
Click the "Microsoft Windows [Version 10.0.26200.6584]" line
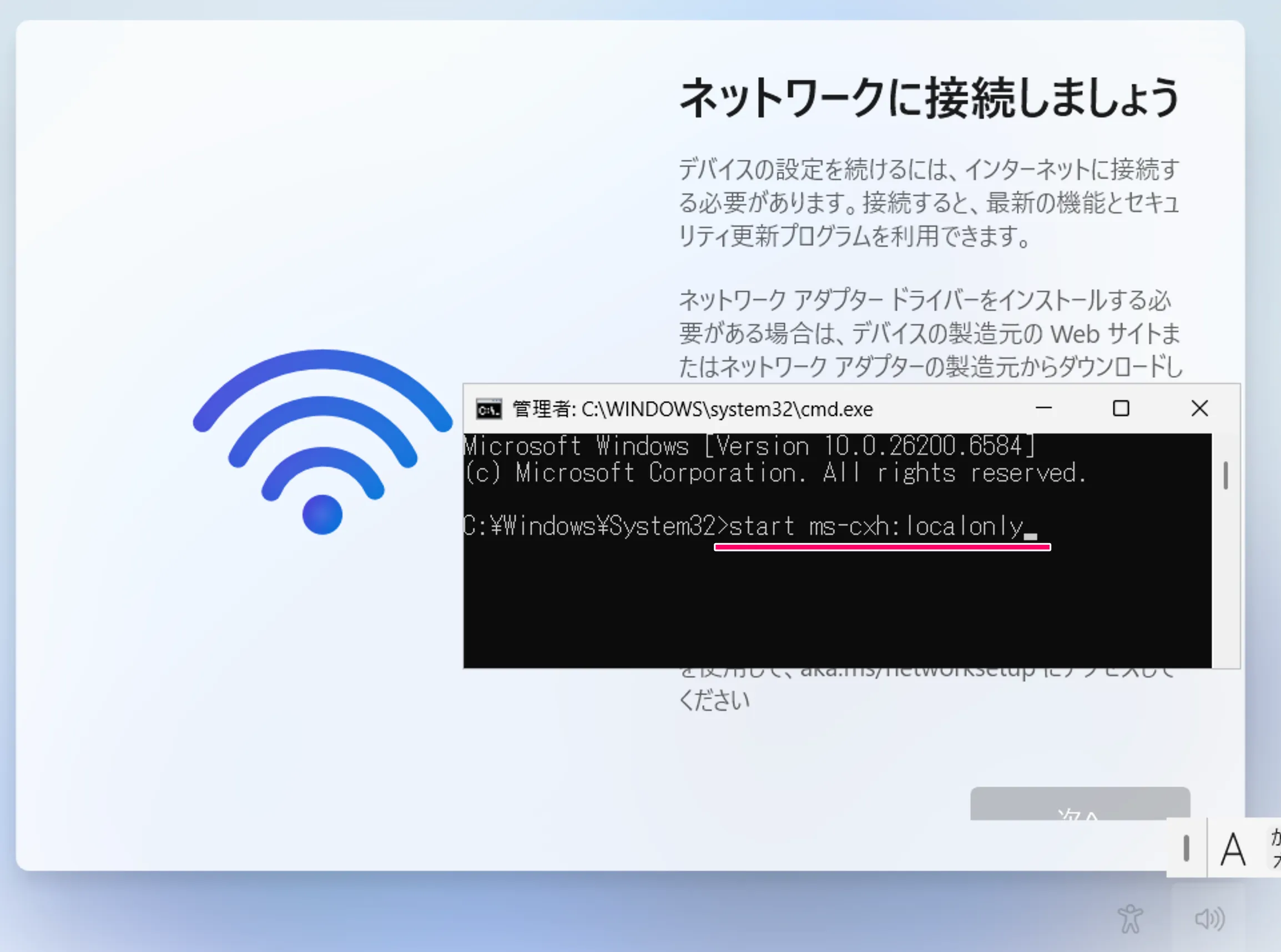pos(749,446)
